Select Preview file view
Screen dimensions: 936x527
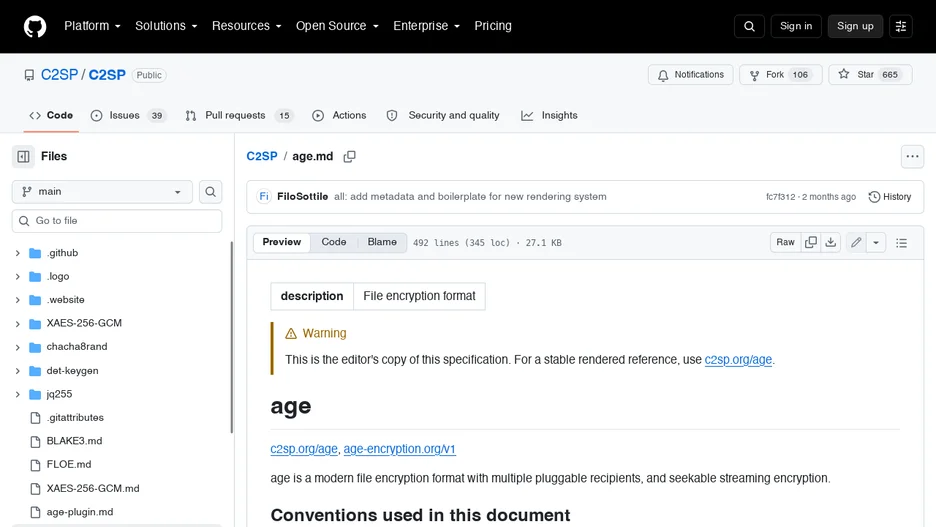pyautogui.click(x=282, y=242)
